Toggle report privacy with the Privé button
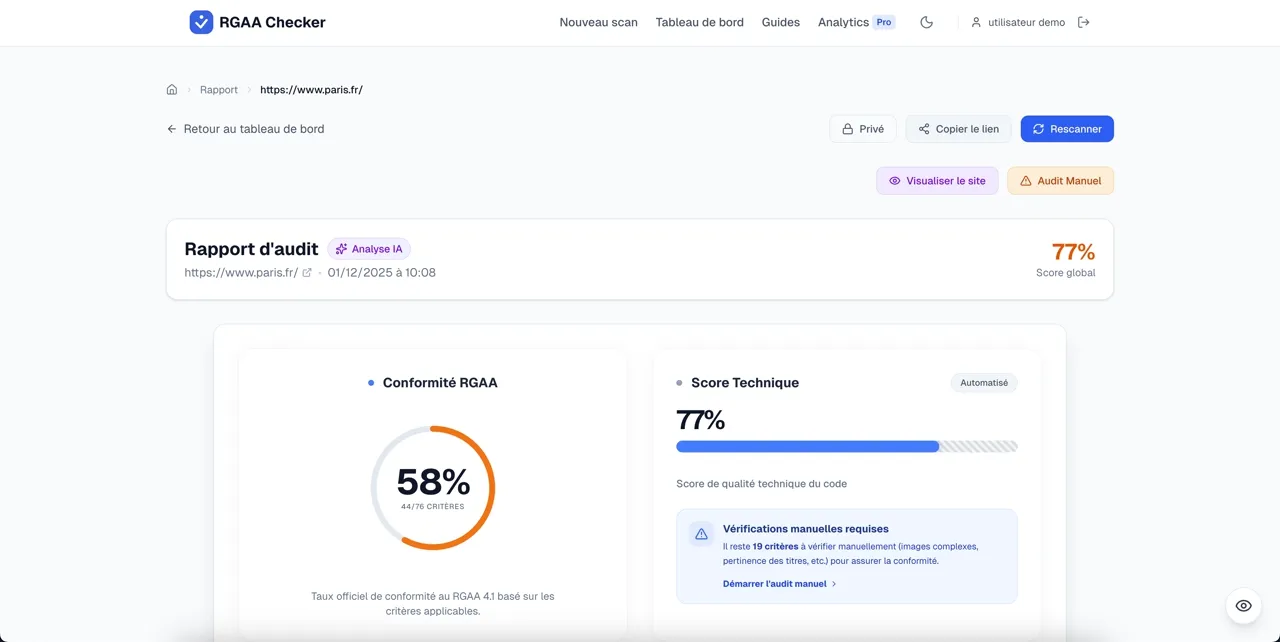Image resolution: width=1280 pixels, height=642 pixels. click(x=862, y=128)
